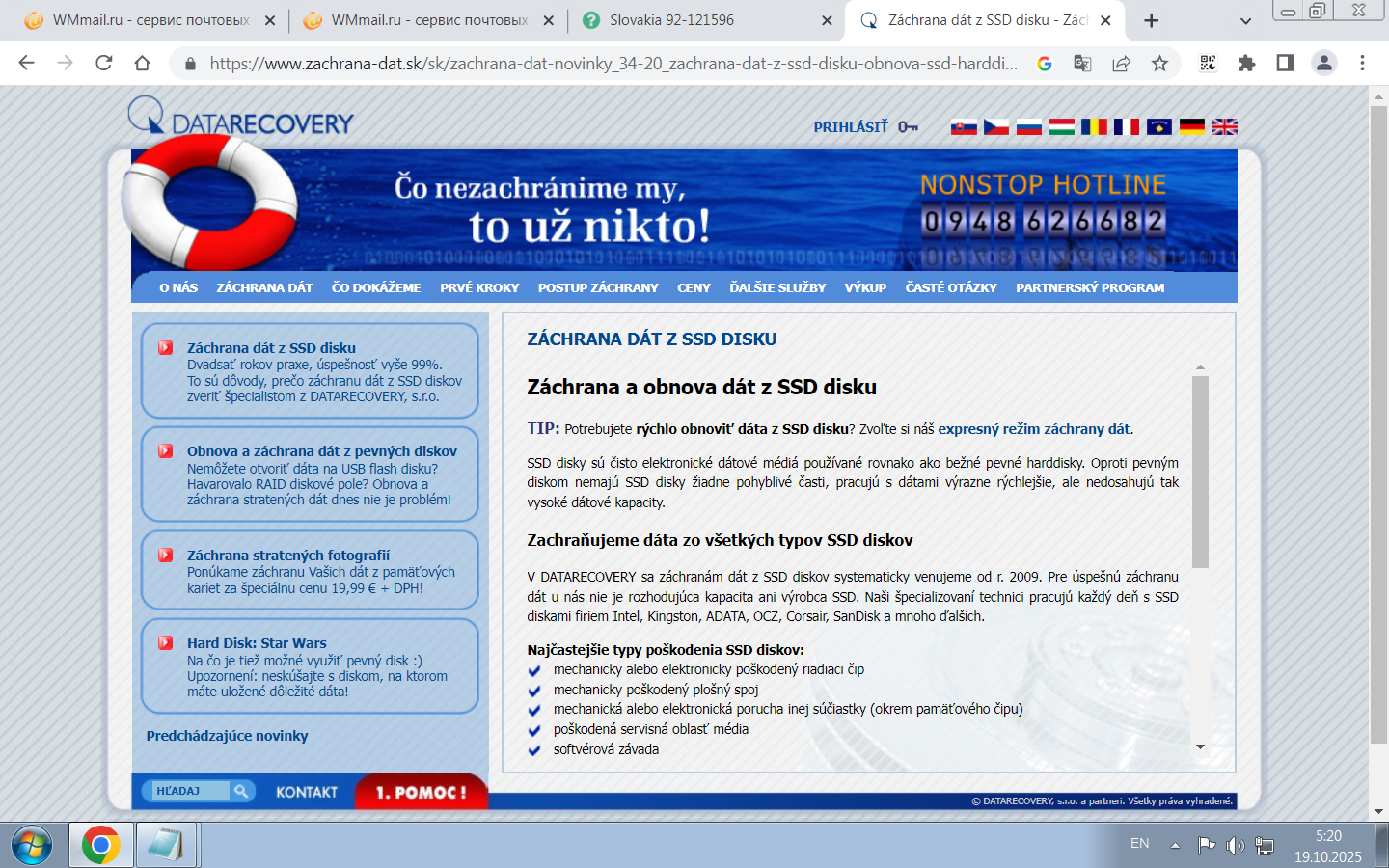
Task: Choose the Hungarian flag language
Action: [1062, 126]
